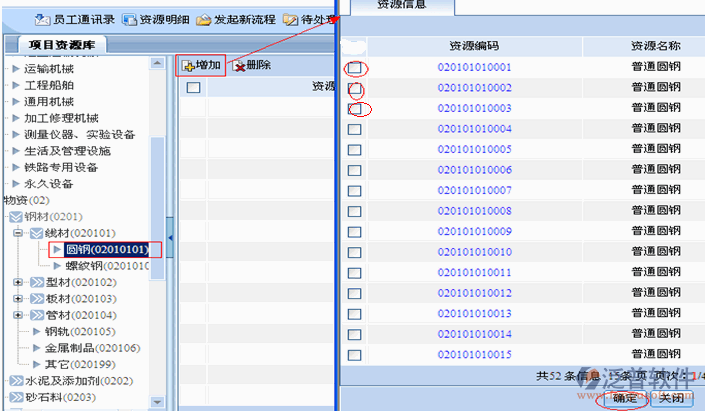Click the 待处理 toolbar icon
This screenshot has height=411, width=705.
(x=290, y=20)
